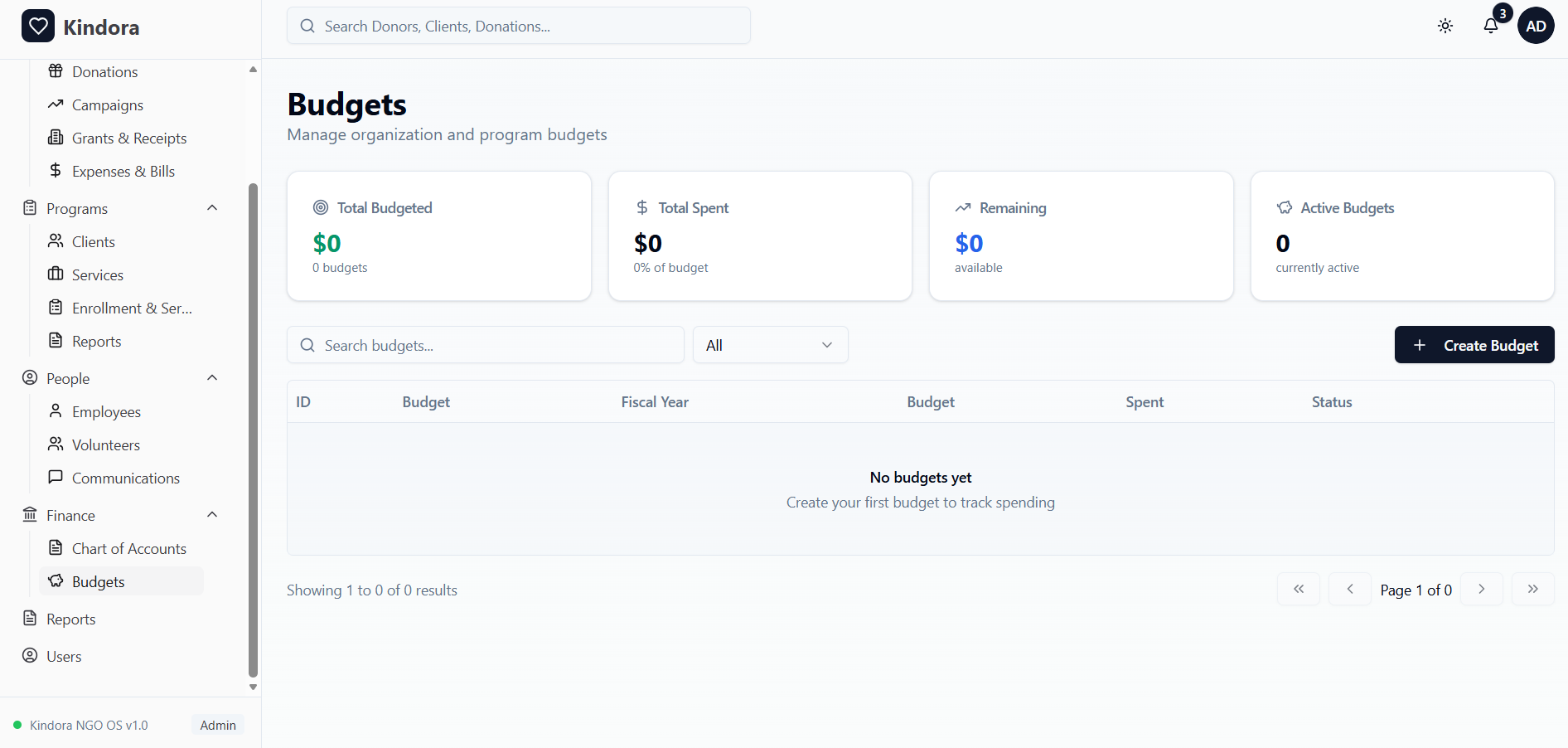Click the Budgets piggy bank sidebar icon
This screenshot has height=748, width=1568.
click(x=56, y=580)
